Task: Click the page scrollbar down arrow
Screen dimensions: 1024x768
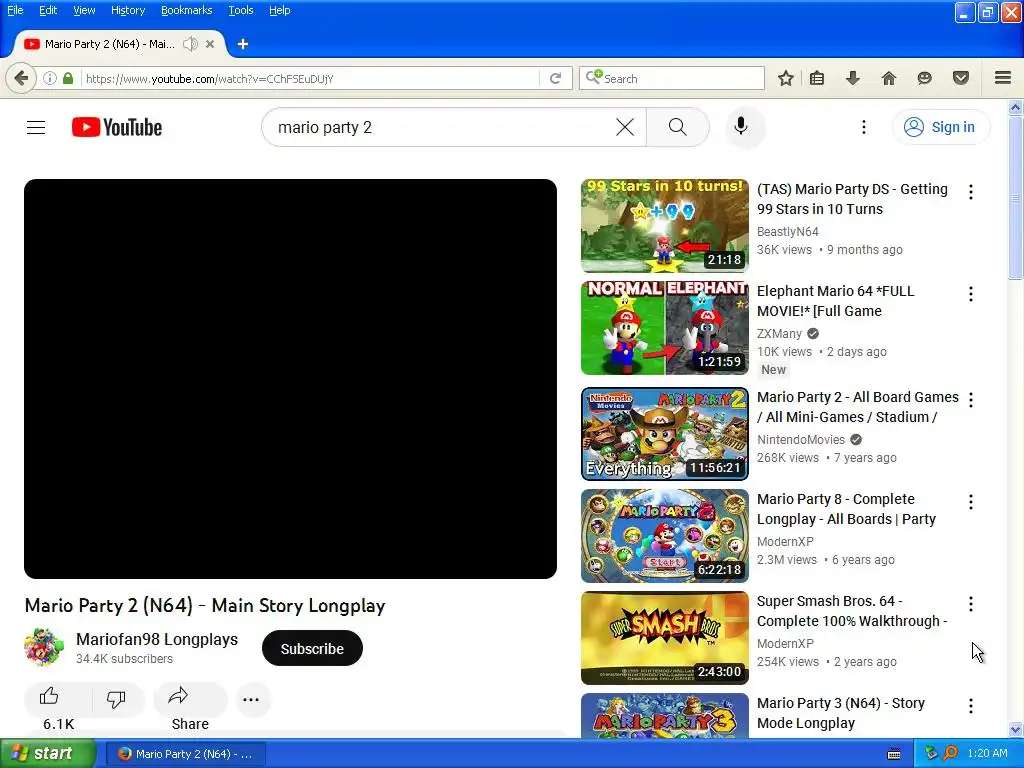Action: (1016, 729)
